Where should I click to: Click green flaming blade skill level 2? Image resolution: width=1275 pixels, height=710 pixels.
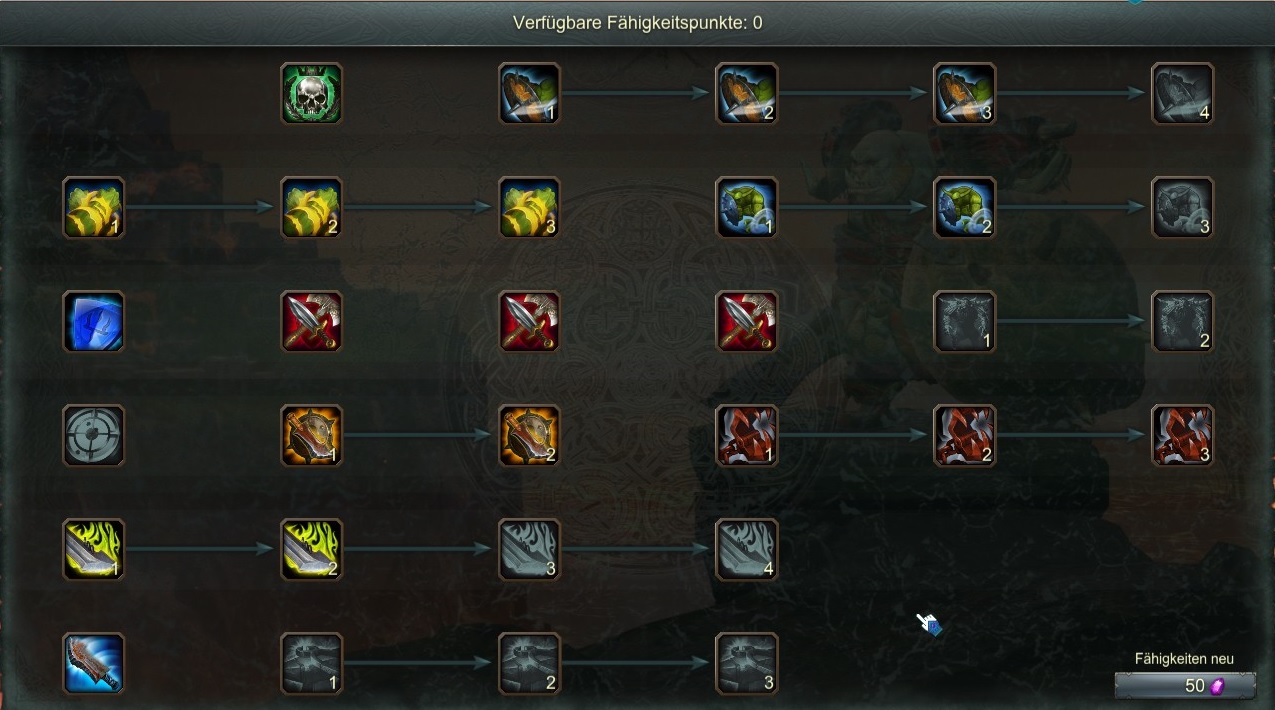[312, 549]
